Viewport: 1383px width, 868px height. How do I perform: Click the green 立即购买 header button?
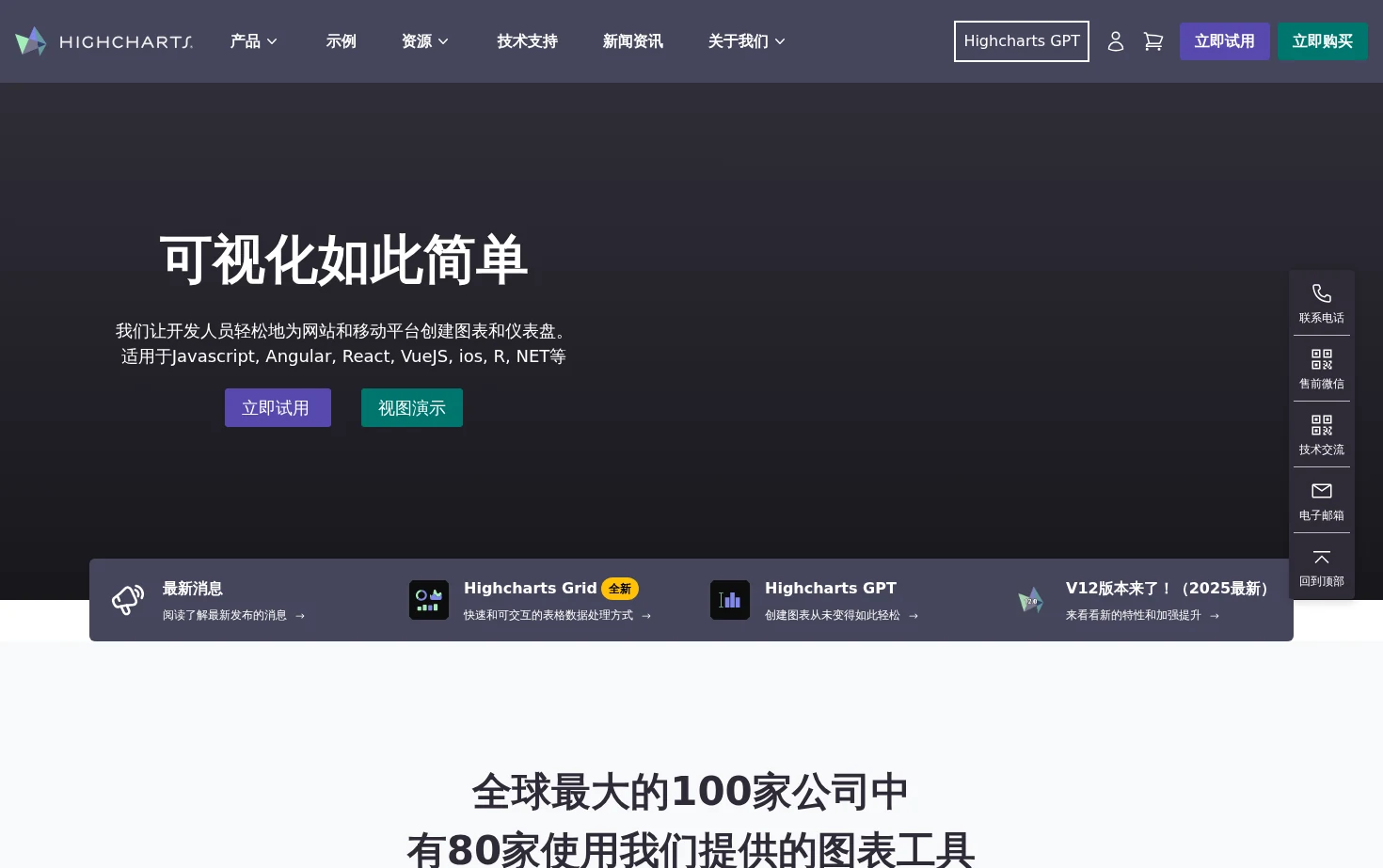(x=1323, y=41)
